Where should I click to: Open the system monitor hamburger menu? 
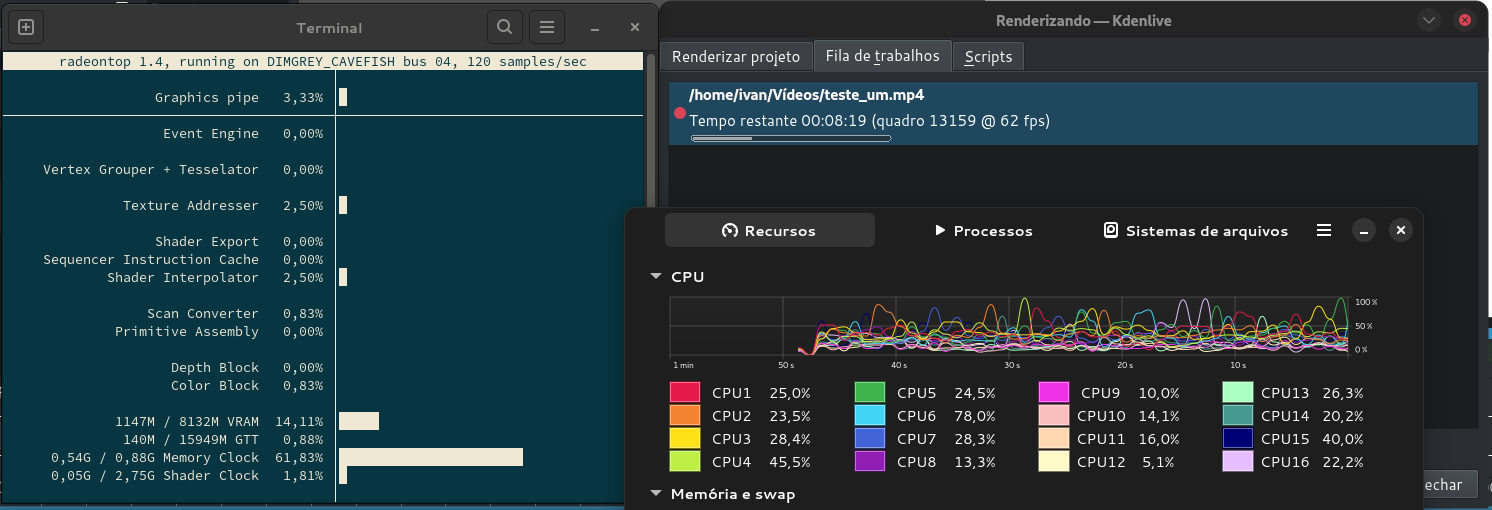pos(1324,230)
